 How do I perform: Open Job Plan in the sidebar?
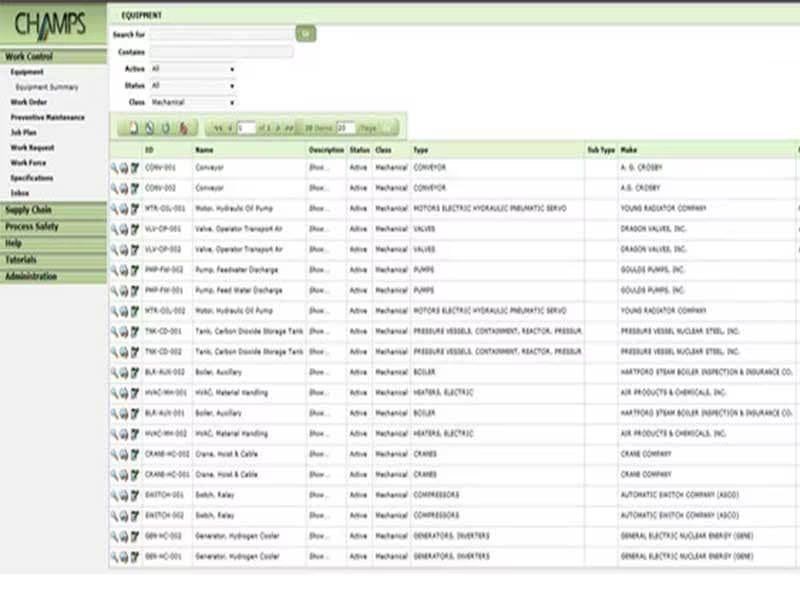(x=23, y=132)
